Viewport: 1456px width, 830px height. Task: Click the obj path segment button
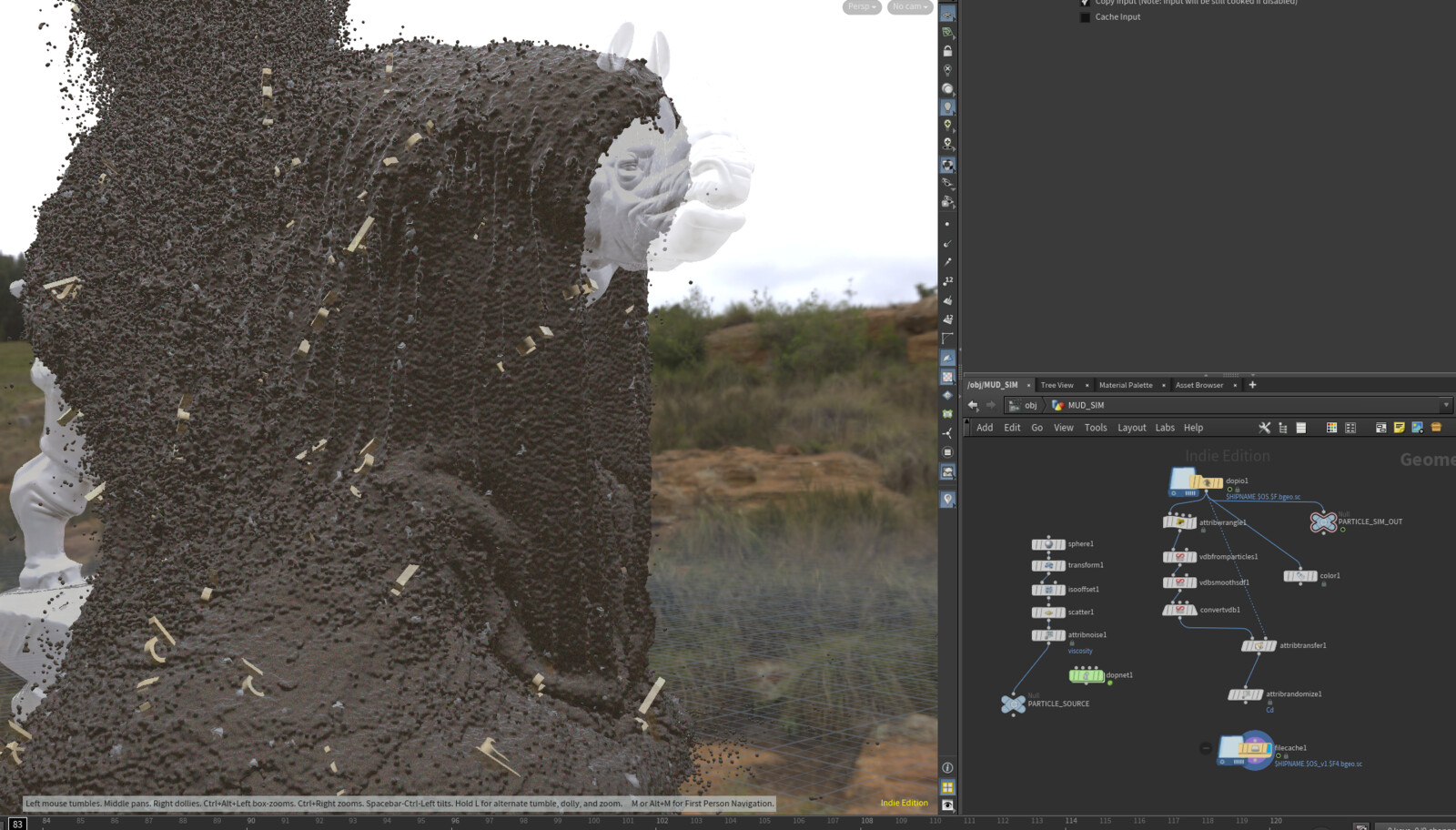click(x=1024, y=406)
